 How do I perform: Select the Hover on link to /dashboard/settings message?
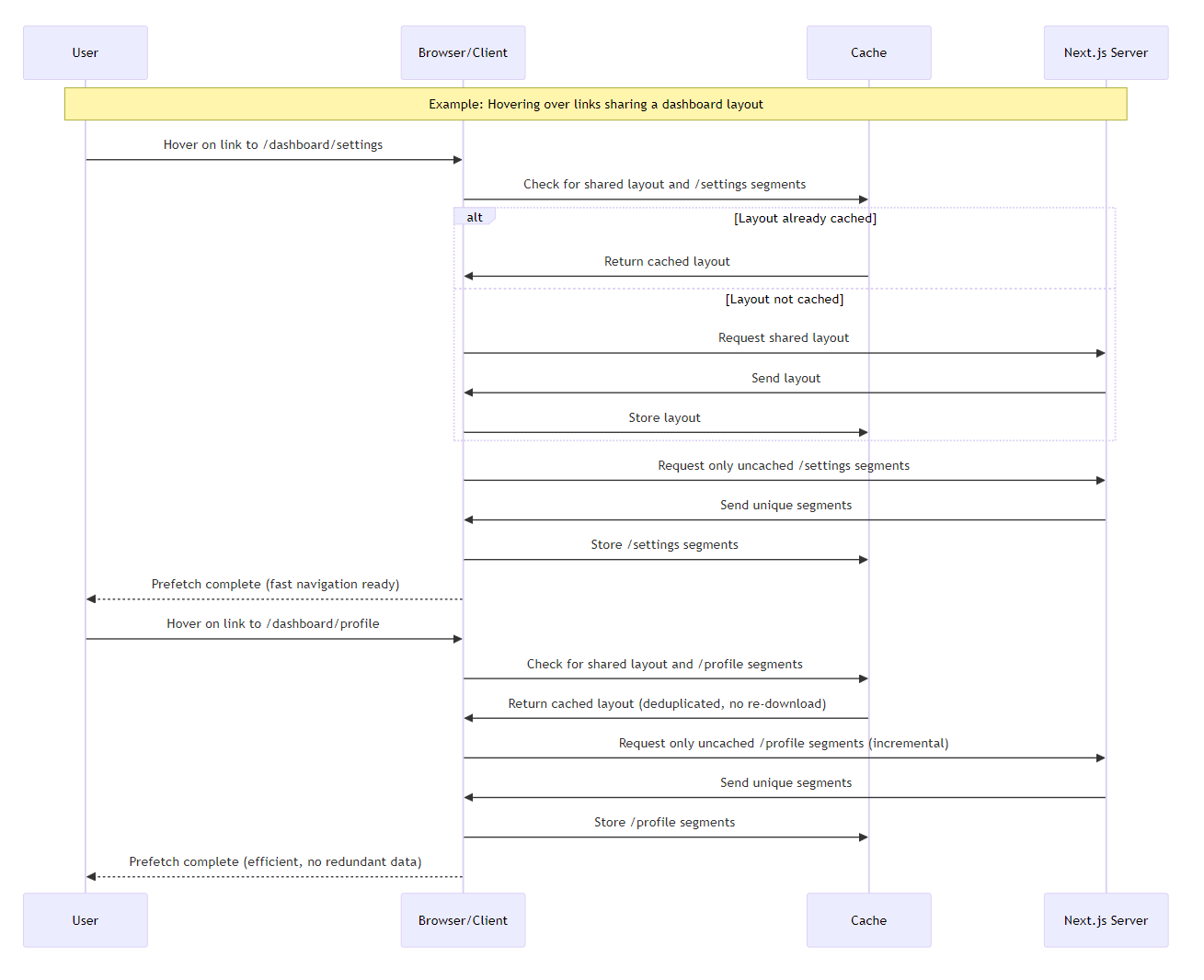pyautogui.click(x=273, y=144)
